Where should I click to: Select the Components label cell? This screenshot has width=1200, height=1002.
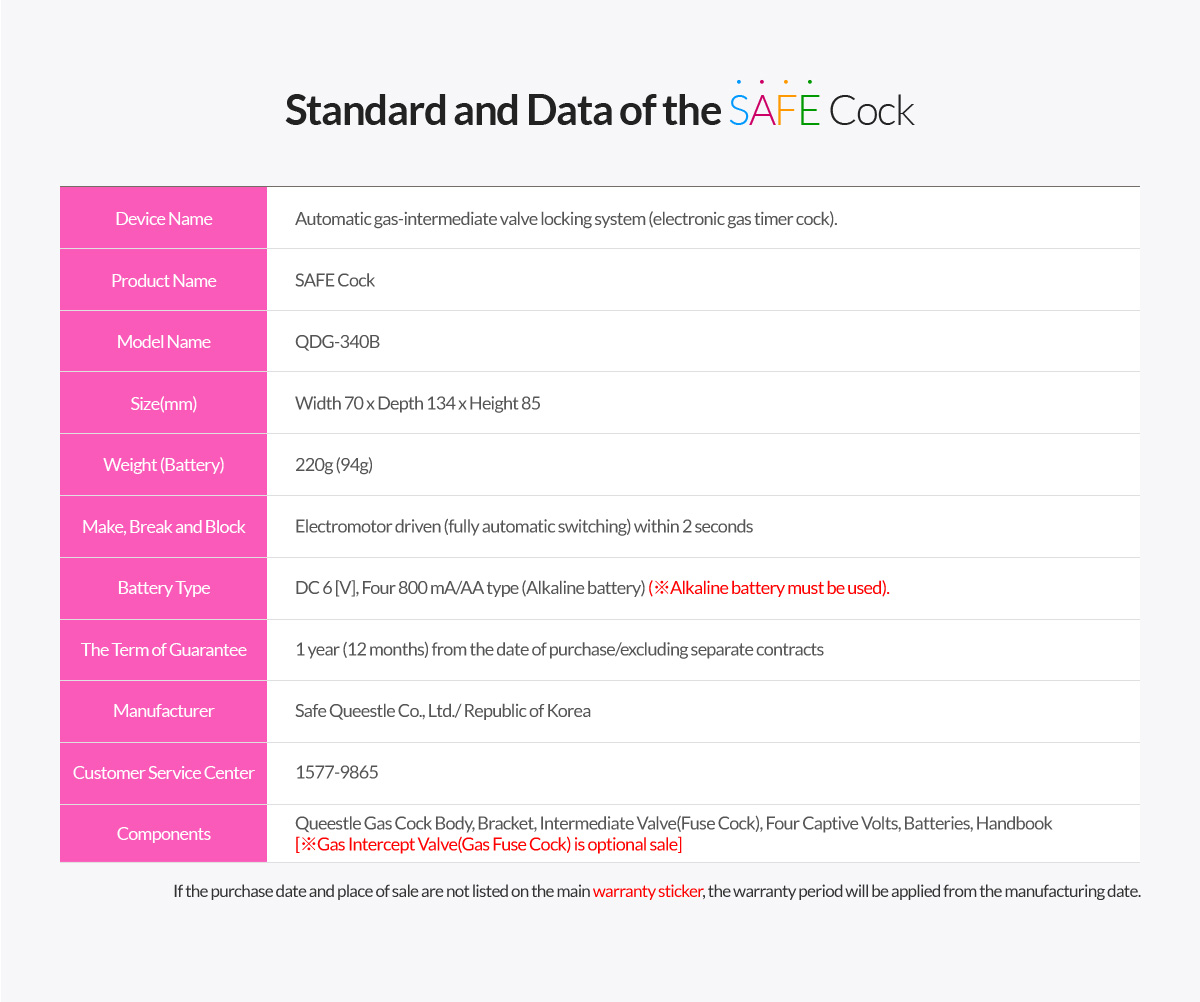[x=164, y=834]
